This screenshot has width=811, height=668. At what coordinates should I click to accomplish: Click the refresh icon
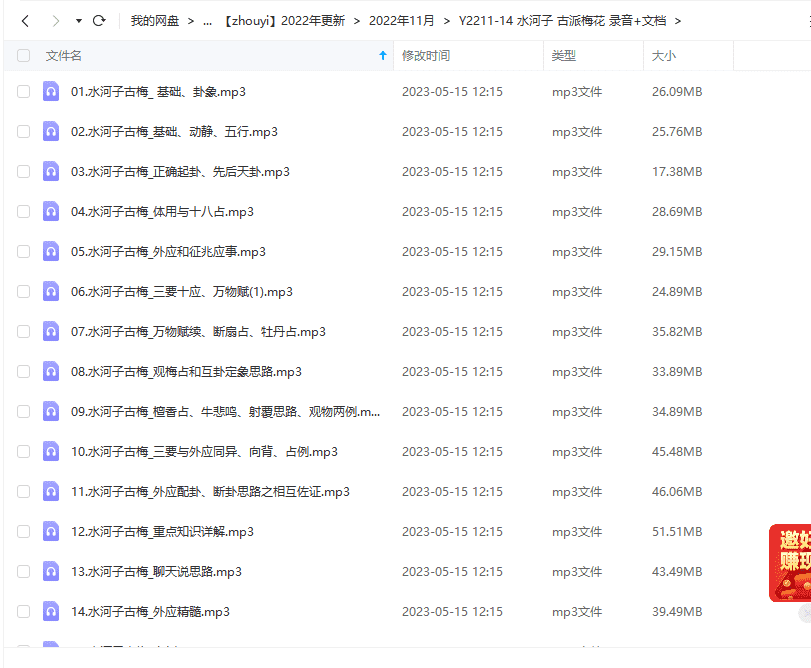pyautogui.click(x=99, y=21)
